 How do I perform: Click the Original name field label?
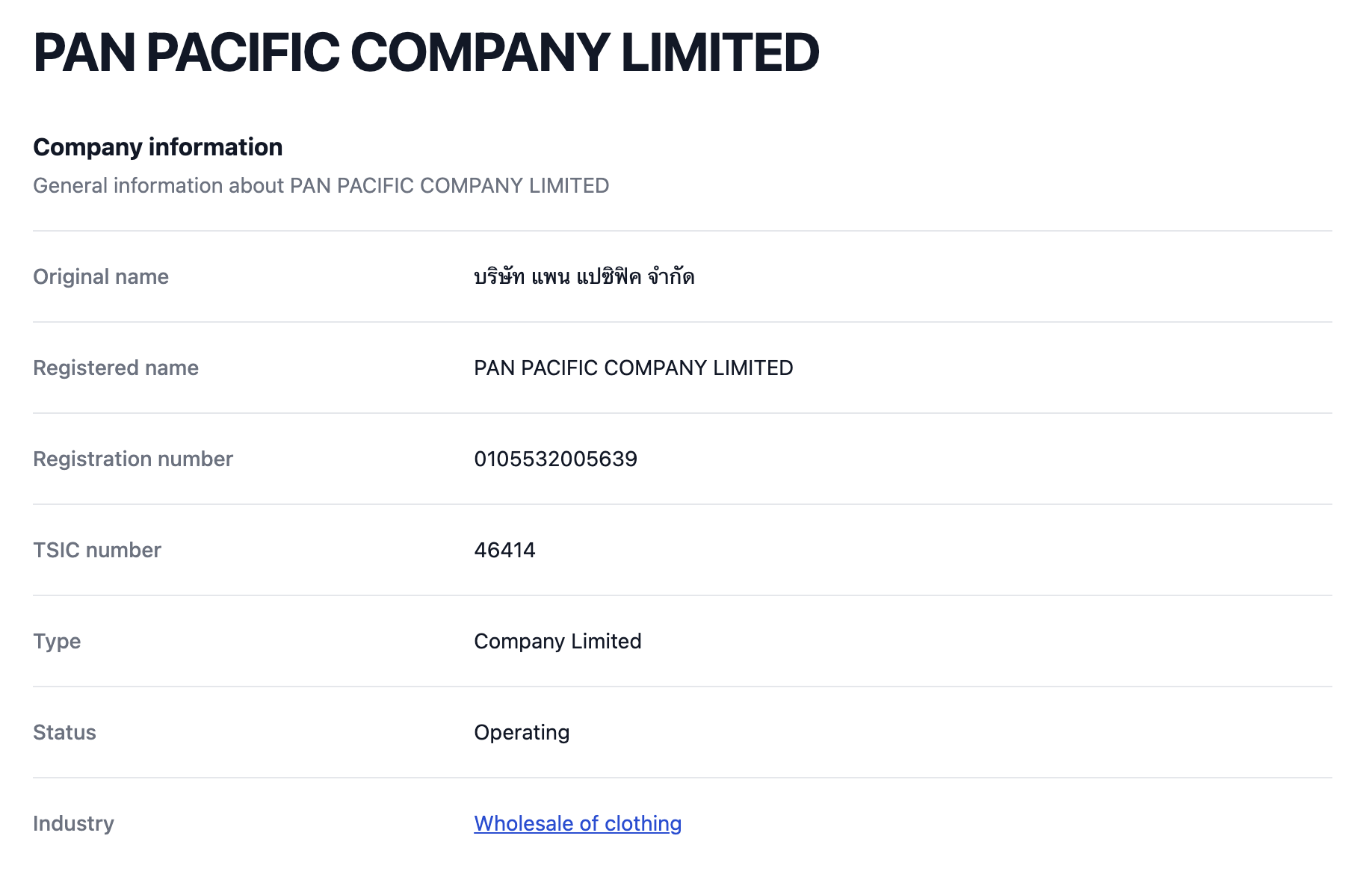tap(101, 276)
